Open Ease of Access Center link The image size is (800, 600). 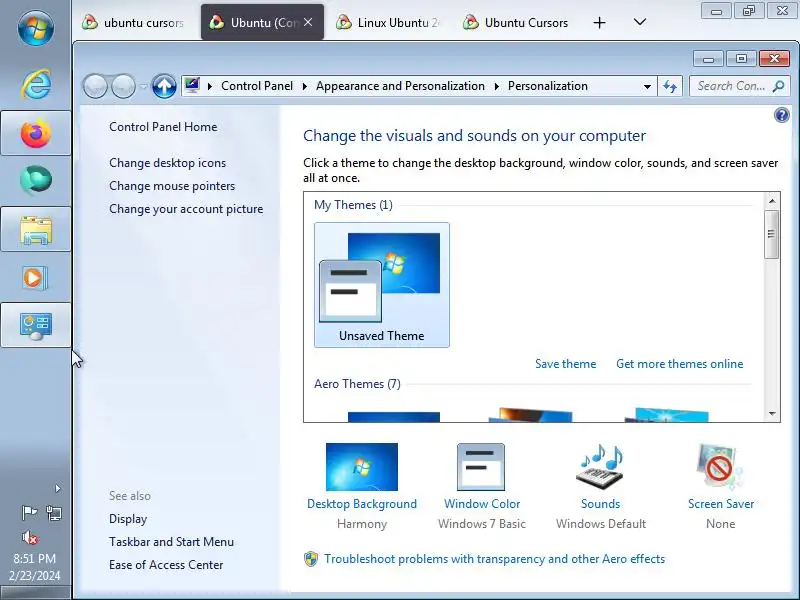pos(166,565)
